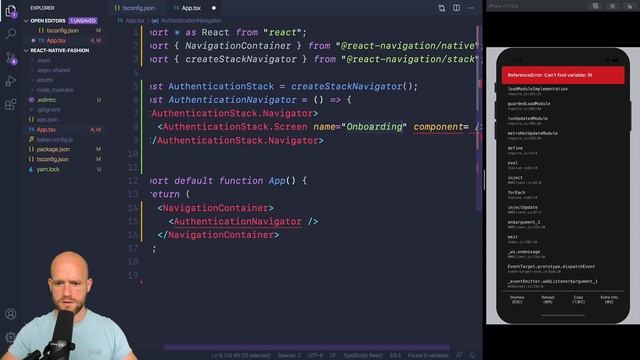The height and width of the screenshot is (360, 640).
Task: Open the Explorer view in activity bar
Action: (11, 11)
